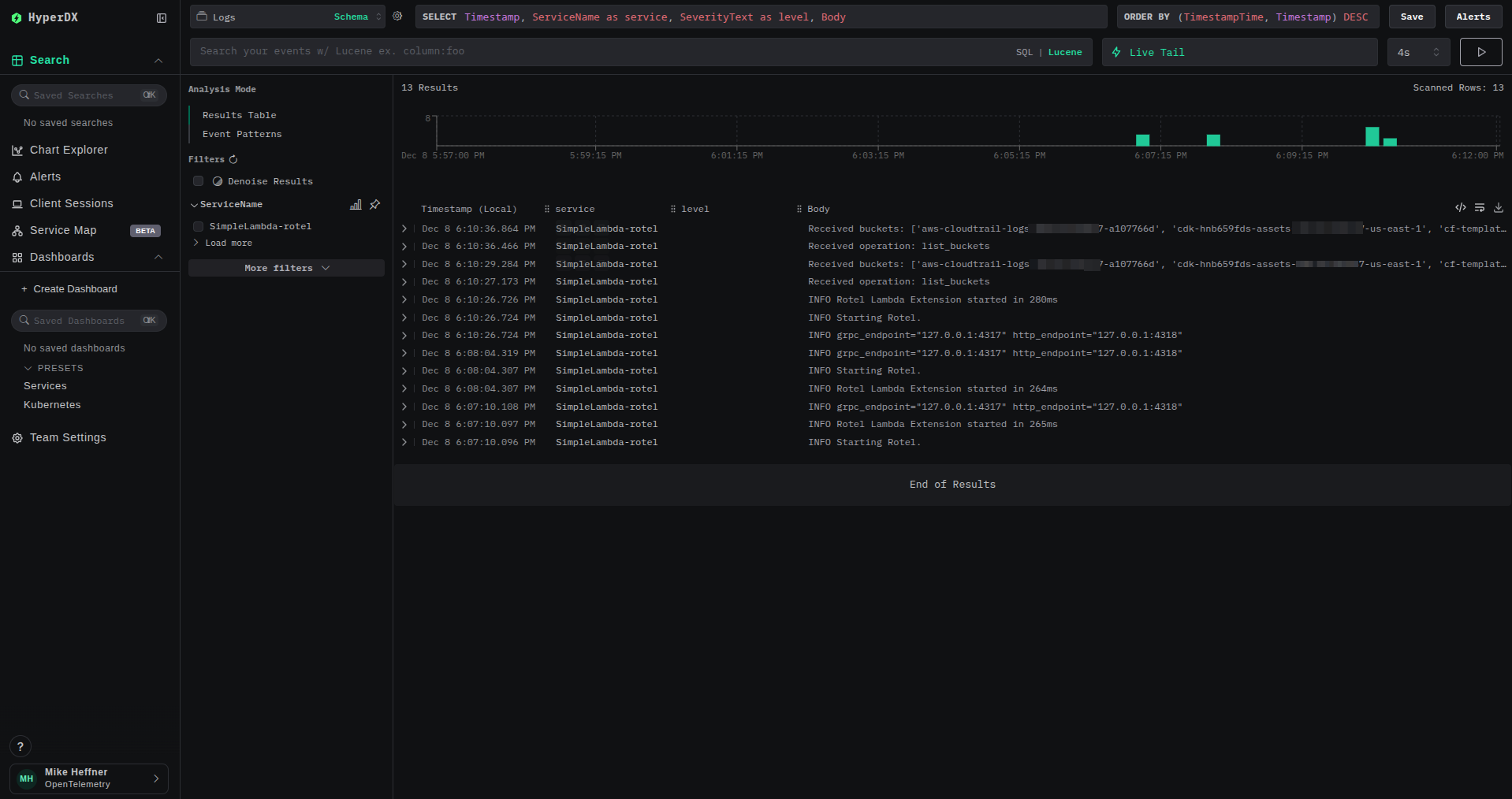Switch query mode to SQL
This screenshot has width=1512, height=799.
pos(1024,52)
